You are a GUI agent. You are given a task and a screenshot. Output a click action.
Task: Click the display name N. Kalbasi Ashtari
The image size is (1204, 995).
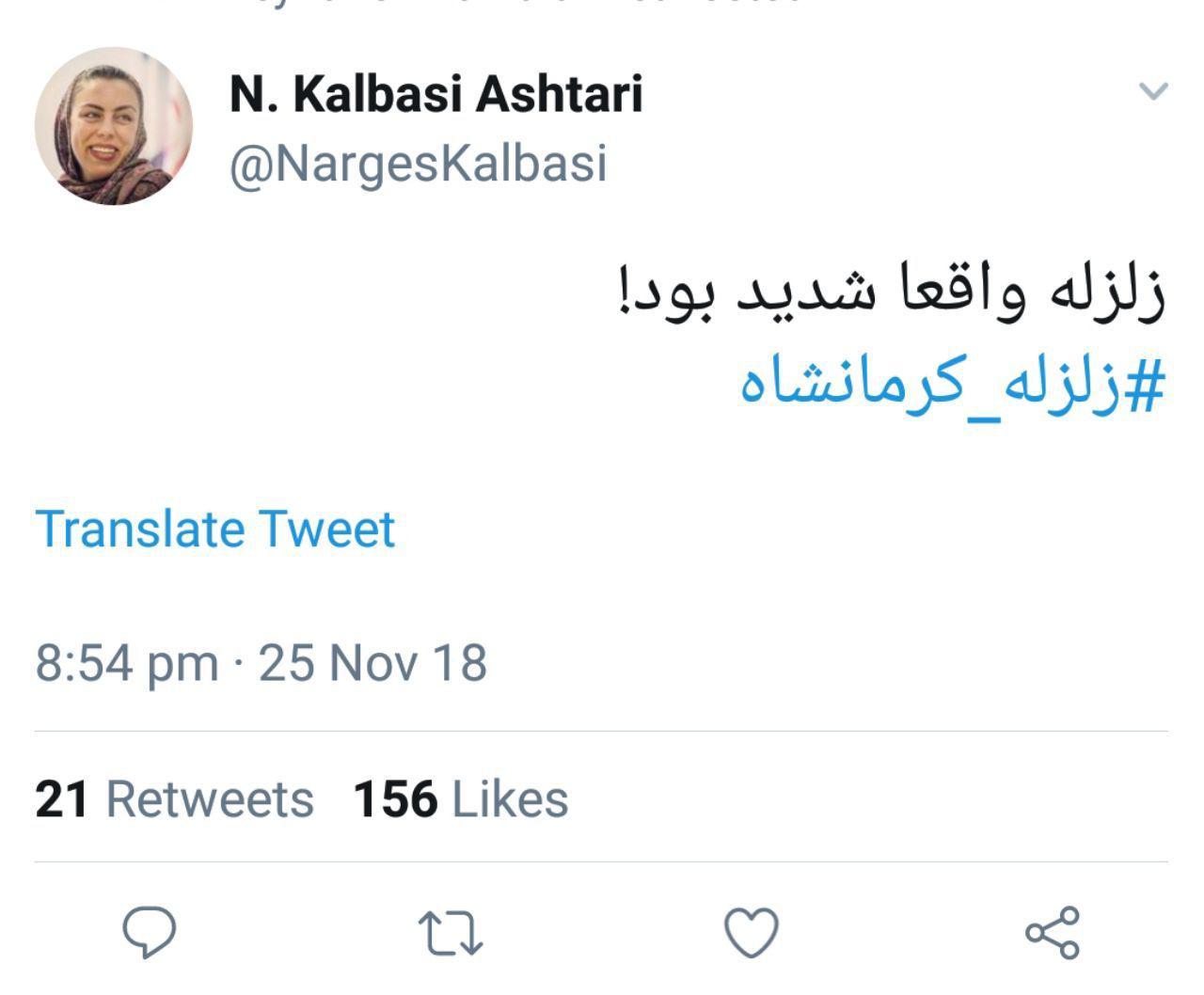[x=436, y=94]
